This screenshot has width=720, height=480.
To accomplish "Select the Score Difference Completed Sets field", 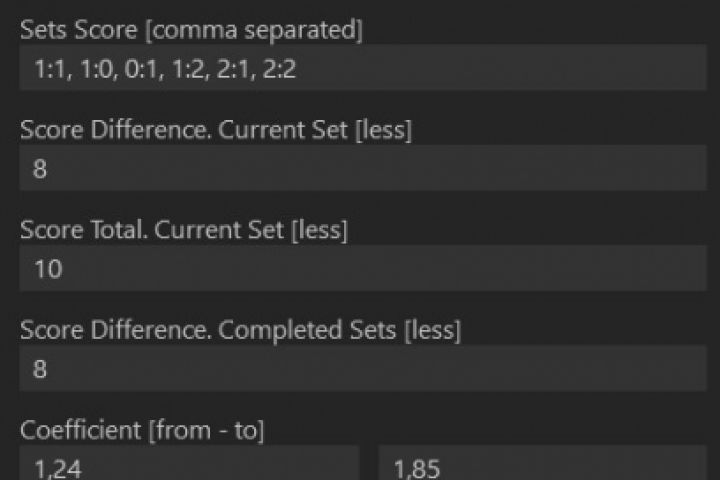I will point(360,368).
